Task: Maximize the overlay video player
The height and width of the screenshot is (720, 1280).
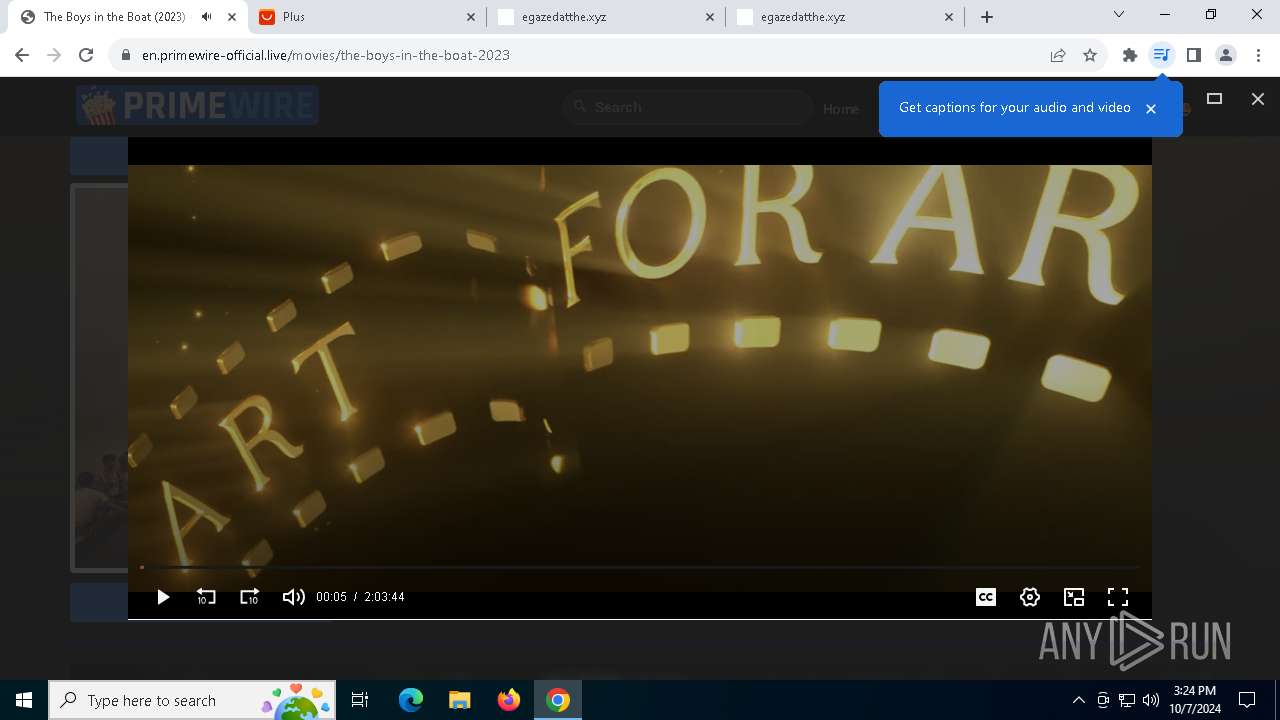Action: pos(1215,99)
